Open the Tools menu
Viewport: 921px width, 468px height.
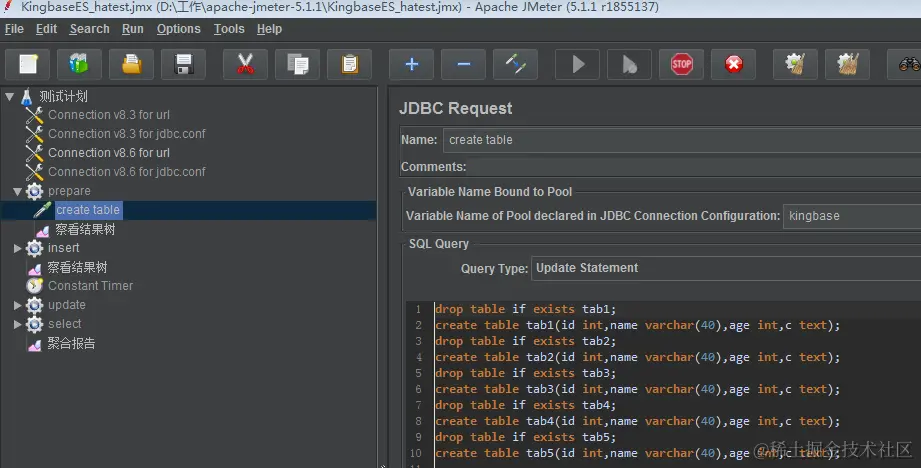(229, 29)
